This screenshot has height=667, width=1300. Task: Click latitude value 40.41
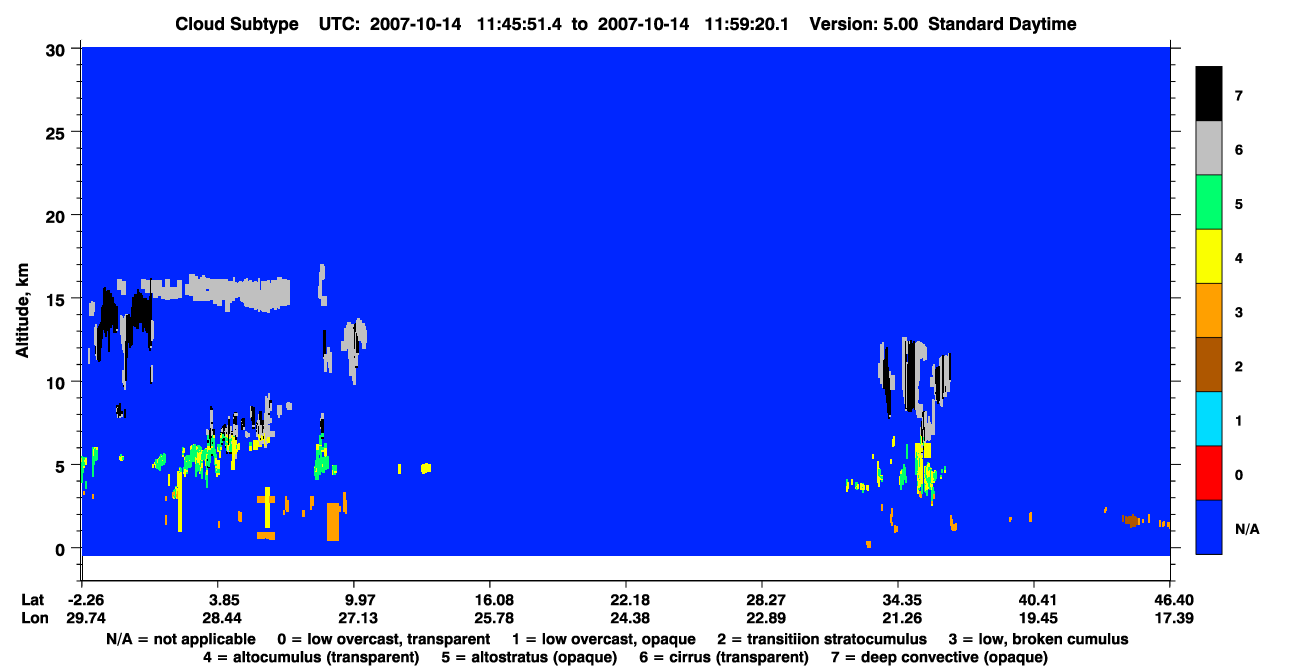pos(1034,599)
